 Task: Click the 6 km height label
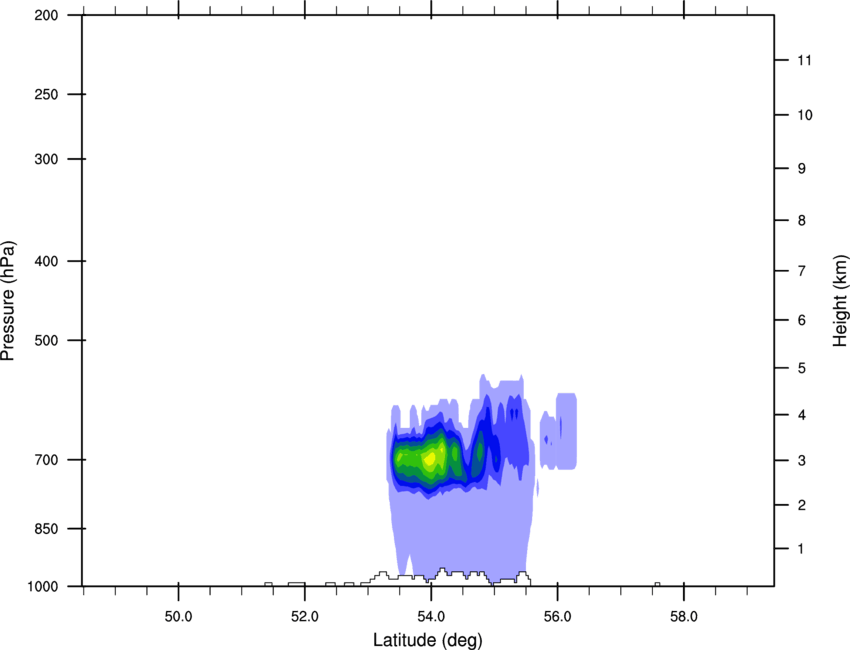801,320
